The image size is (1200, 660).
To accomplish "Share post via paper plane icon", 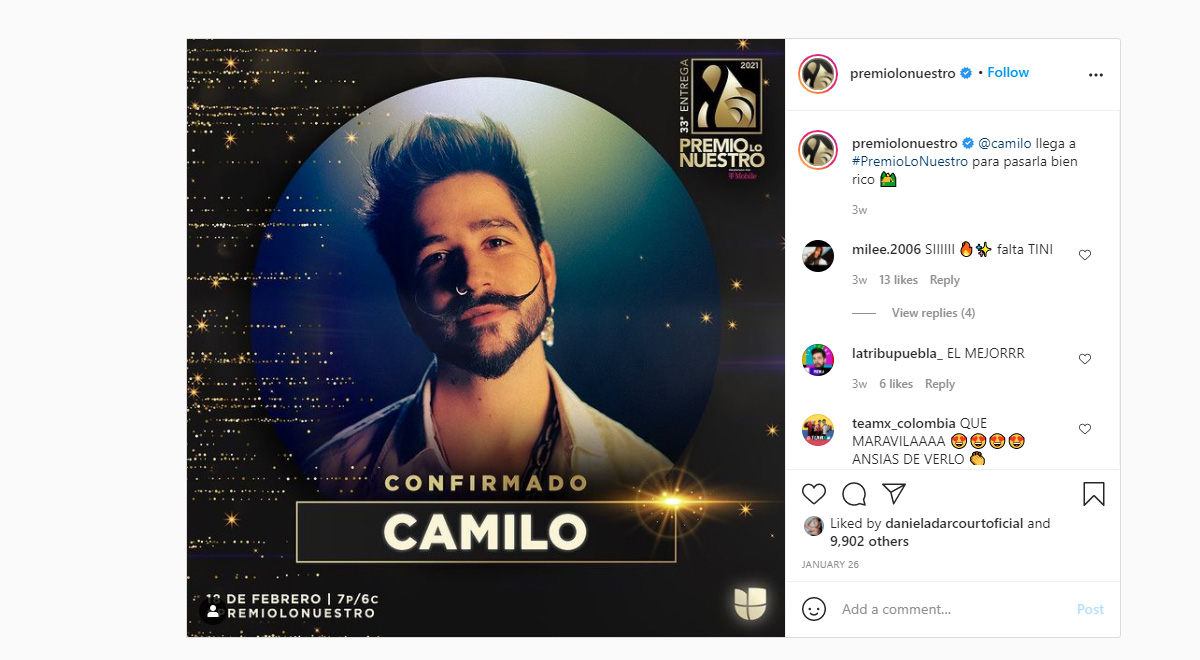I will tap(894, 494).
